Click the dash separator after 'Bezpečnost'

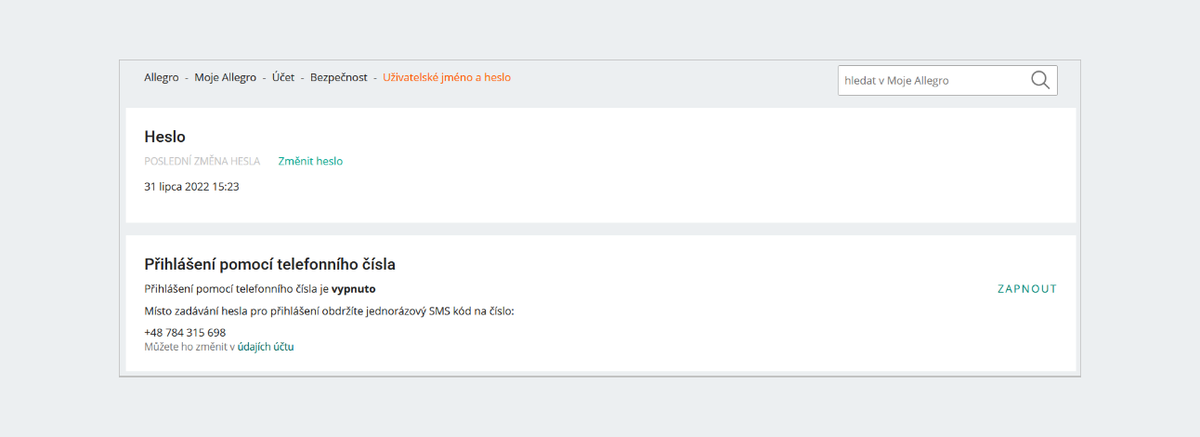(x=375, y=78)
